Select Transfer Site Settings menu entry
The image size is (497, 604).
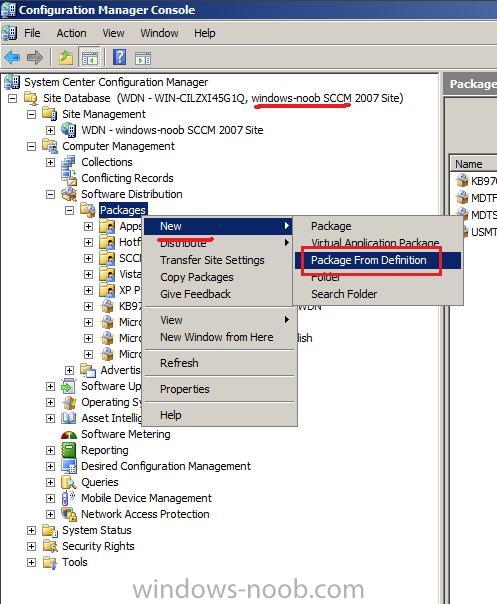click(212, 260)
